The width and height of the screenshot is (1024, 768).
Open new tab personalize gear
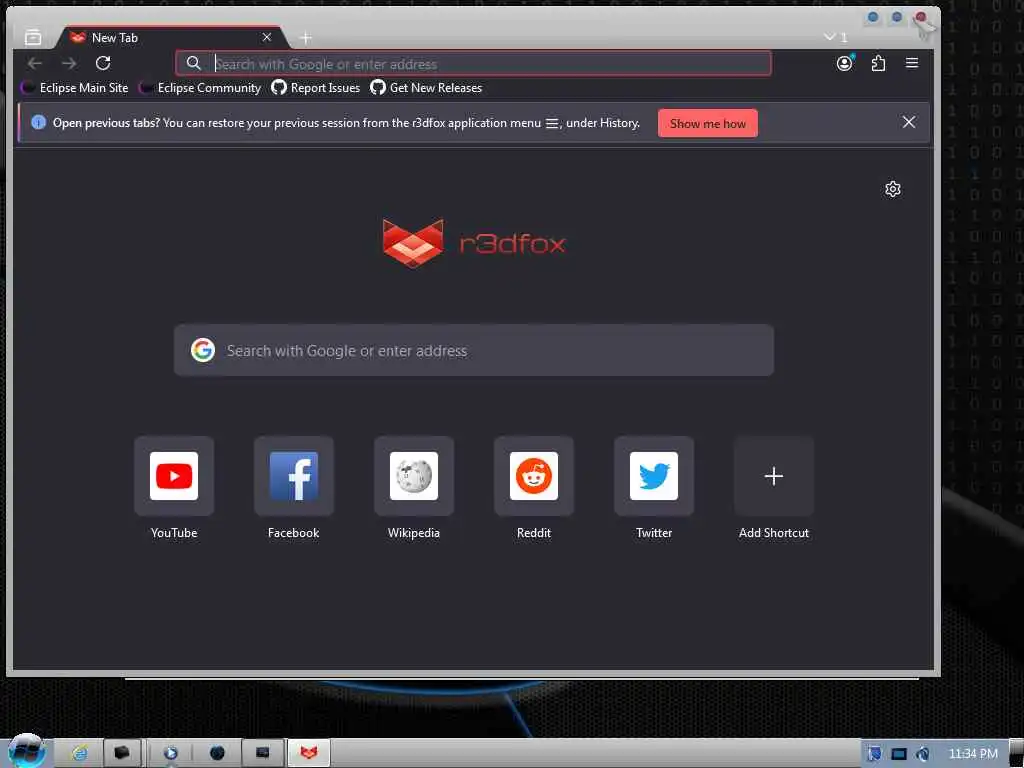(893, 189)
